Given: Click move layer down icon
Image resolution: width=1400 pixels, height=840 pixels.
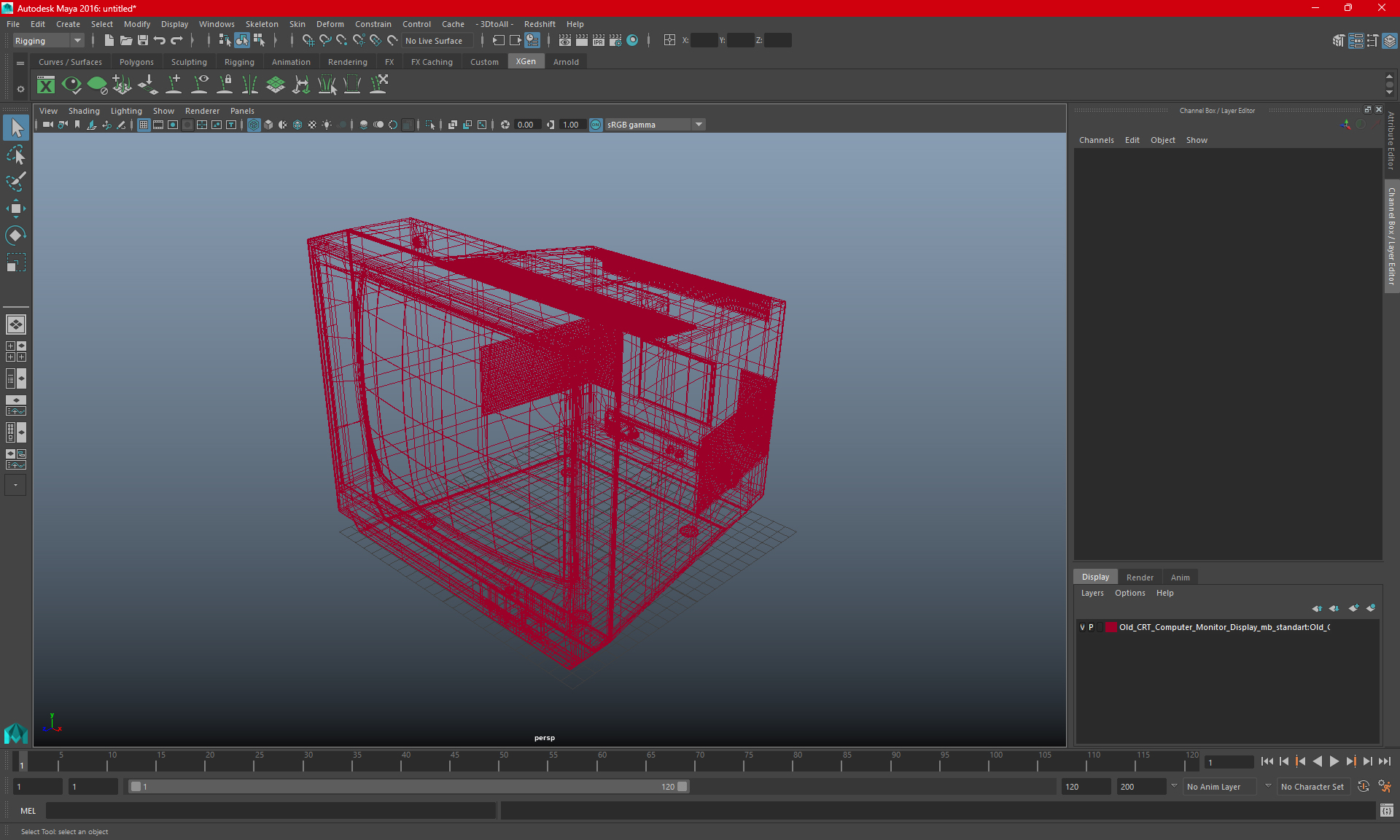Looking at the screenshot, I should coord(1334,608).
